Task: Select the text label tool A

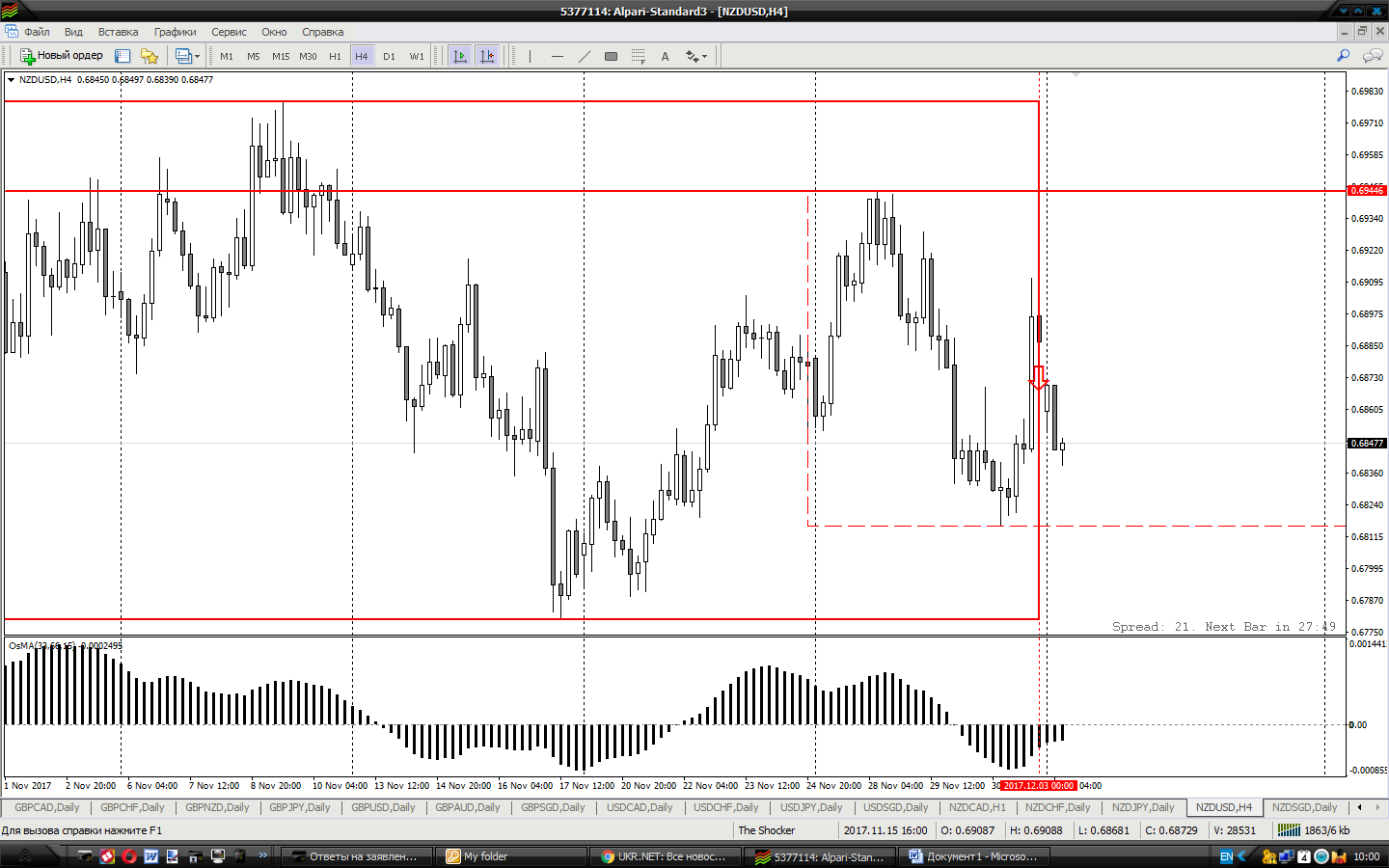Action: tap(665, 56)
